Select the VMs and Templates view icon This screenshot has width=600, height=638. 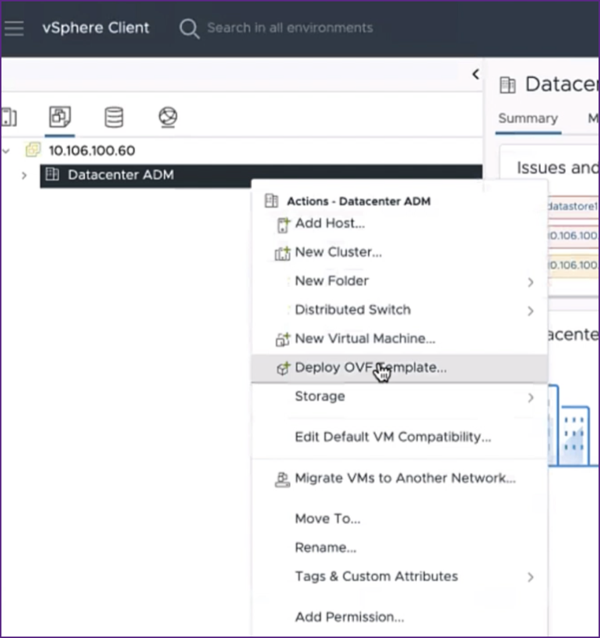(x=60, y=117)
